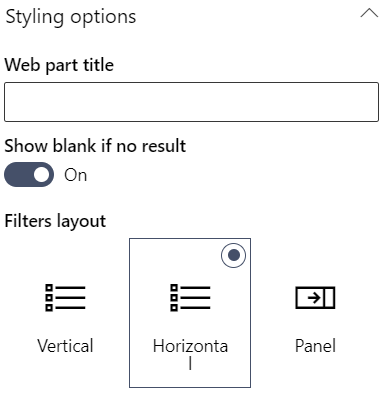Click the Panel label text
Image resolution: width=384 pixels, height=394 pixels.
[x=315, y=346]
